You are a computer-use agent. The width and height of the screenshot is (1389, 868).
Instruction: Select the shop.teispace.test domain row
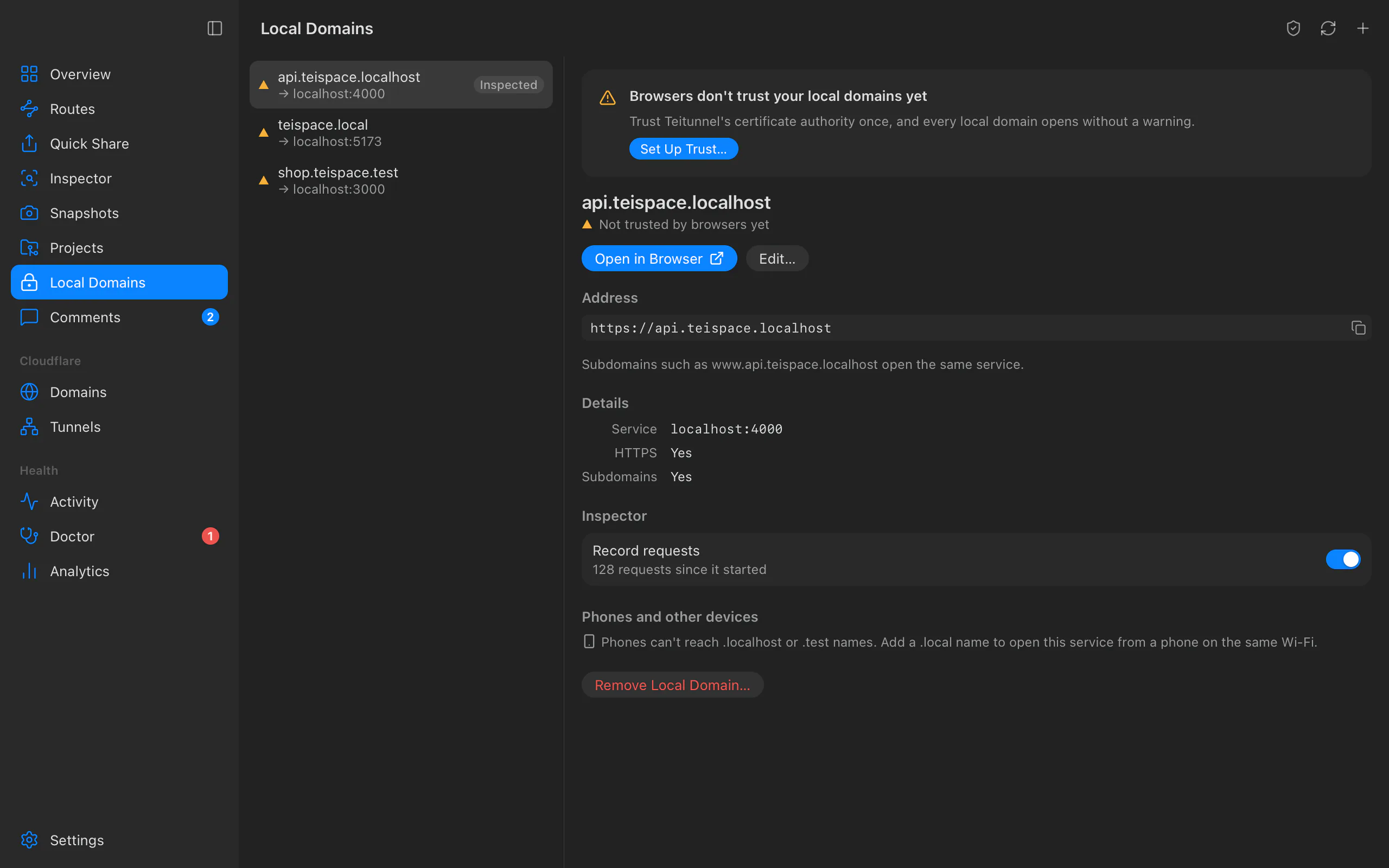[x=400, y=180]
